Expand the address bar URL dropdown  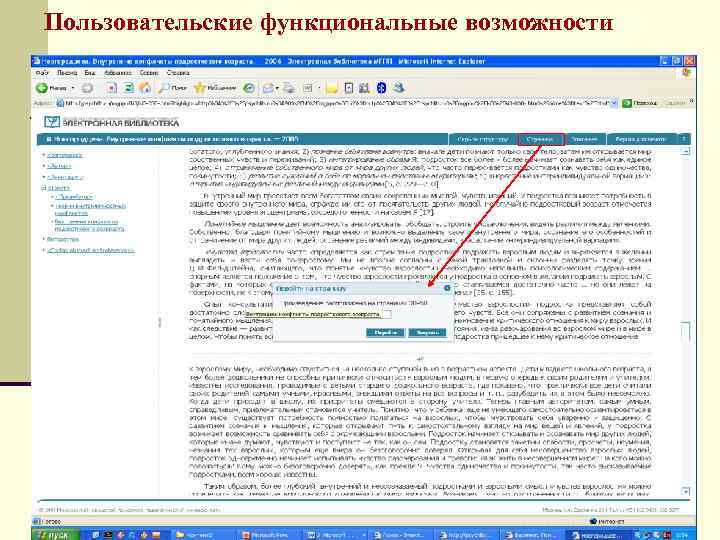click(x=614, y=103)
